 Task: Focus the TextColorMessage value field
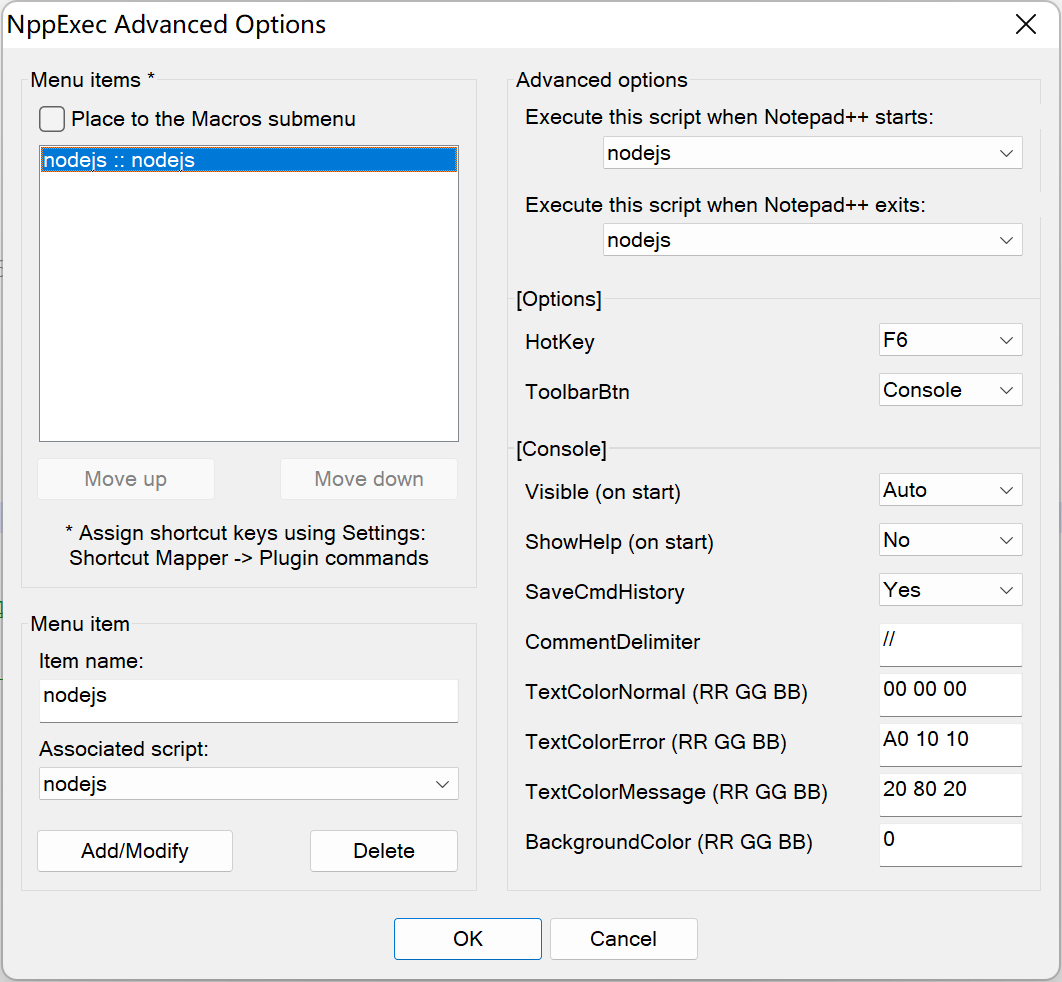pyautogui.click(x=950, y=794)
